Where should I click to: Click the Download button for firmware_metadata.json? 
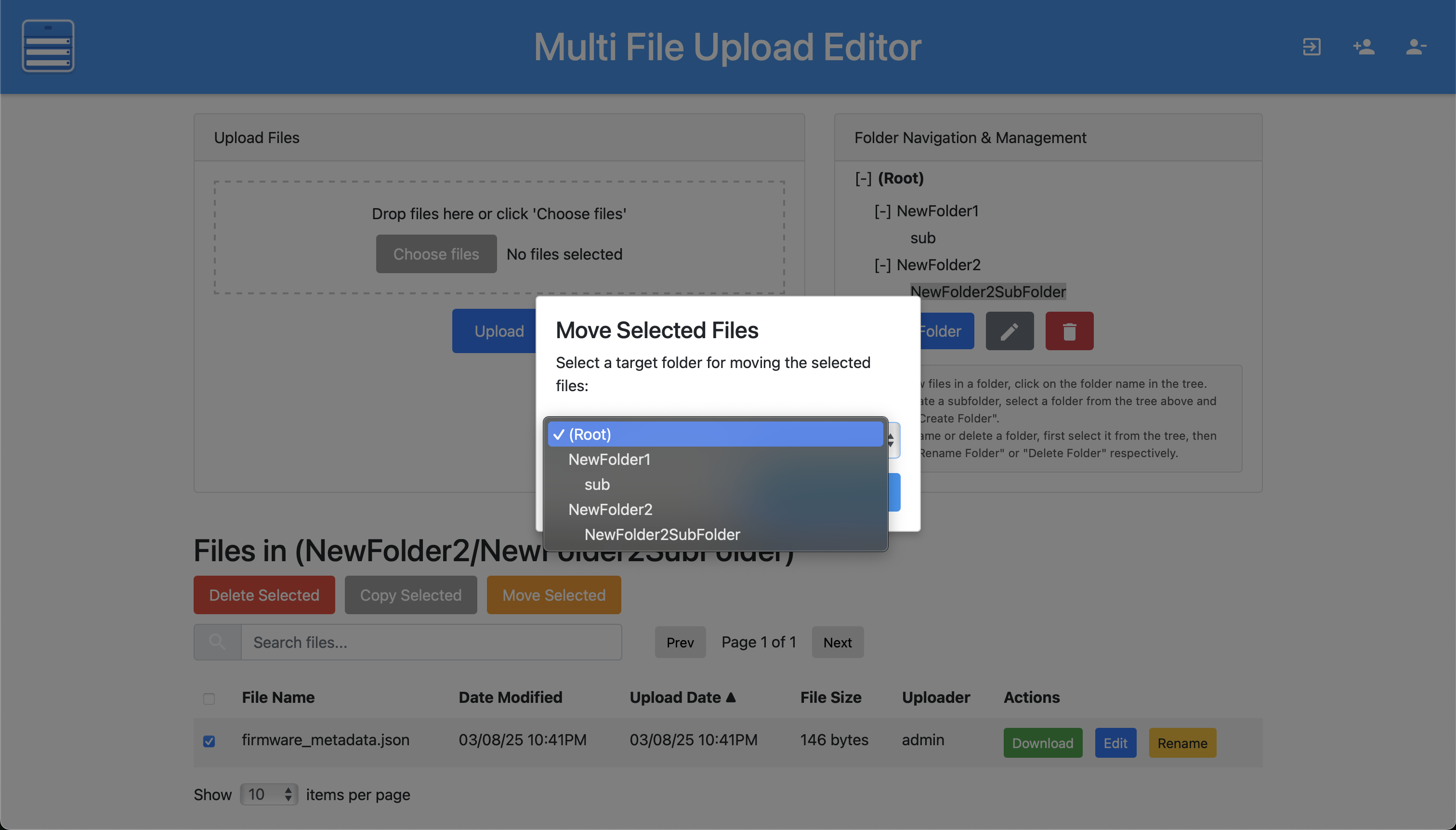[x=1042, y=743]
